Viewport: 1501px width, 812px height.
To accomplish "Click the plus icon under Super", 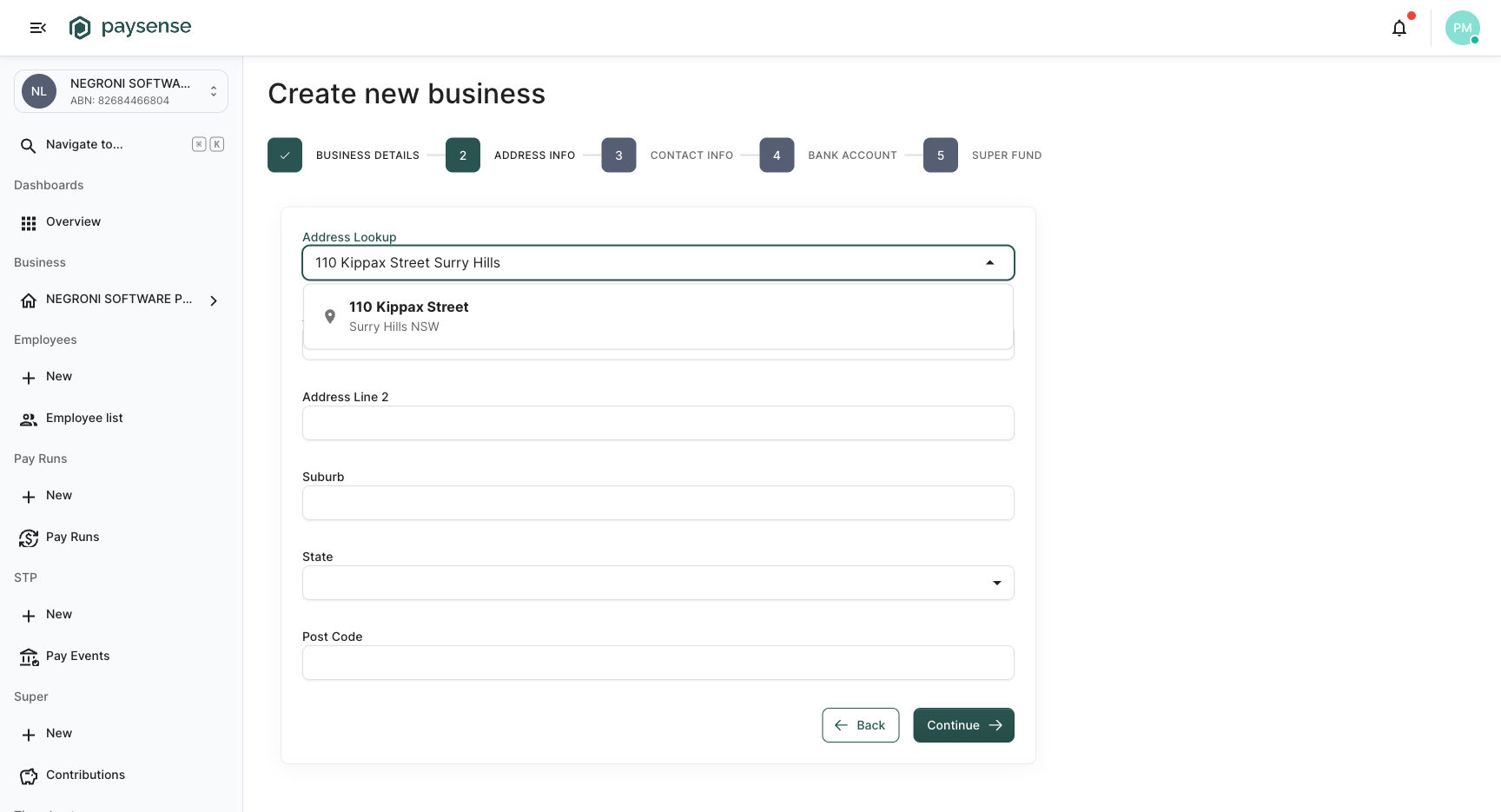I will 29,735.
